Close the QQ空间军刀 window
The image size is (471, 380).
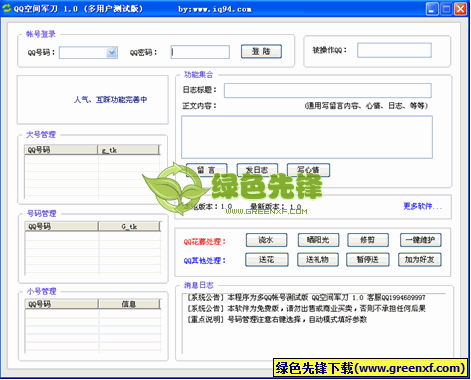(x=461, y=9)
